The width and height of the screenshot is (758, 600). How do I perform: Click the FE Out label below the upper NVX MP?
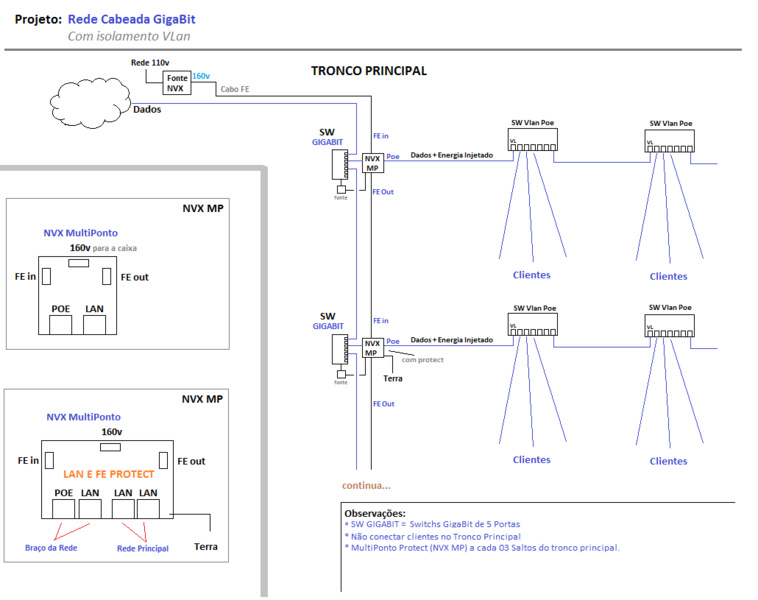tap(383, 192)
